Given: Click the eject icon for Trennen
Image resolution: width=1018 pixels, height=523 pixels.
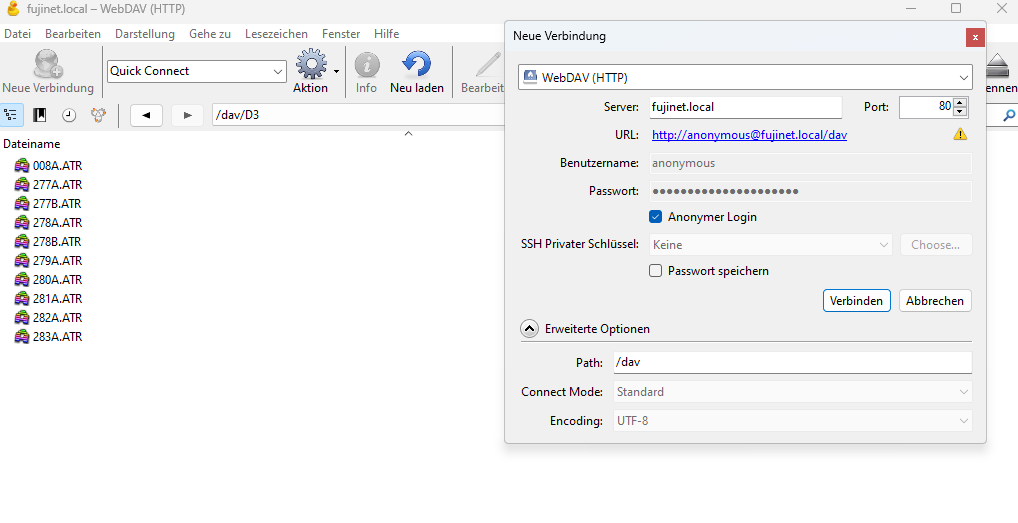Looking at the screenshot, I should click(997, 65).
